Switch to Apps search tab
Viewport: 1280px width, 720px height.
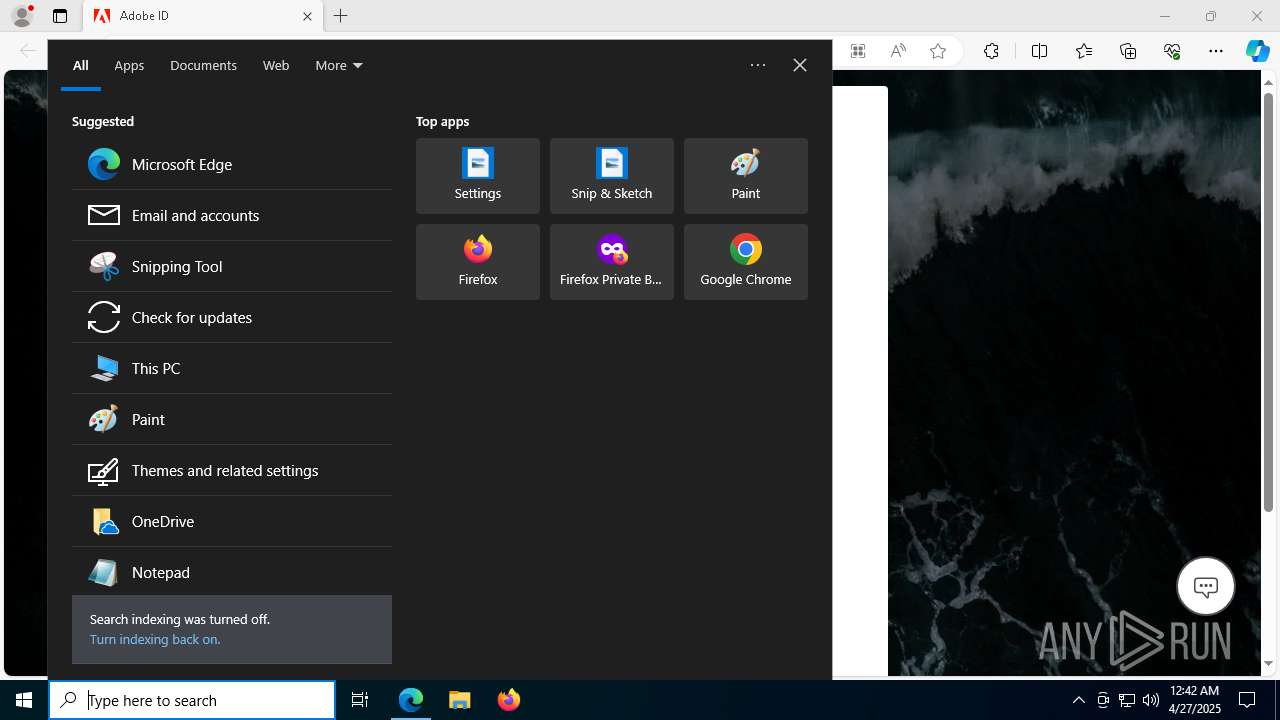pyautogui.click(x=129, y=66)
